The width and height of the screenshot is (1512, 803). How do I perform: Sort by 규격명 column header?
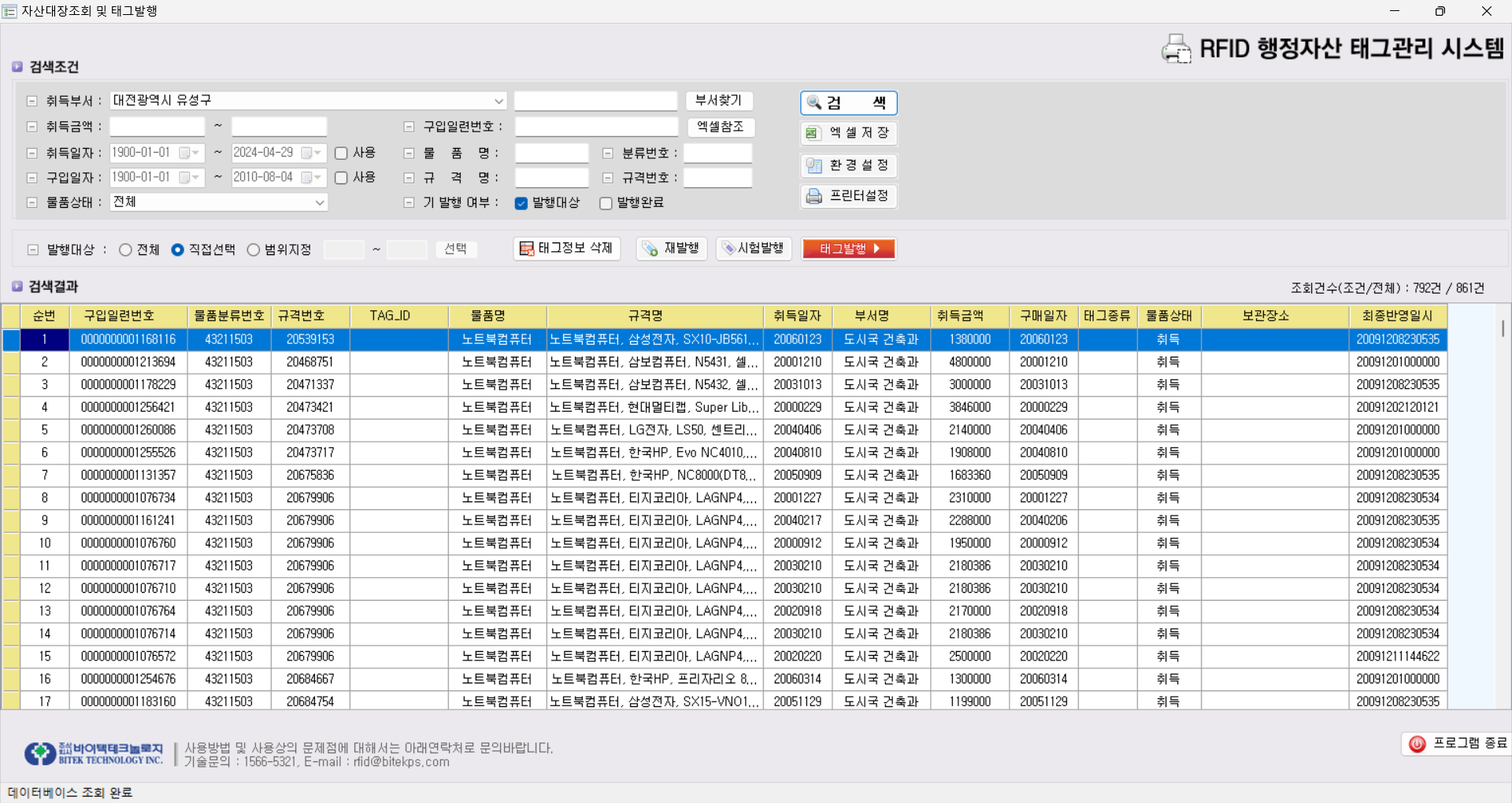click(654, 316)
